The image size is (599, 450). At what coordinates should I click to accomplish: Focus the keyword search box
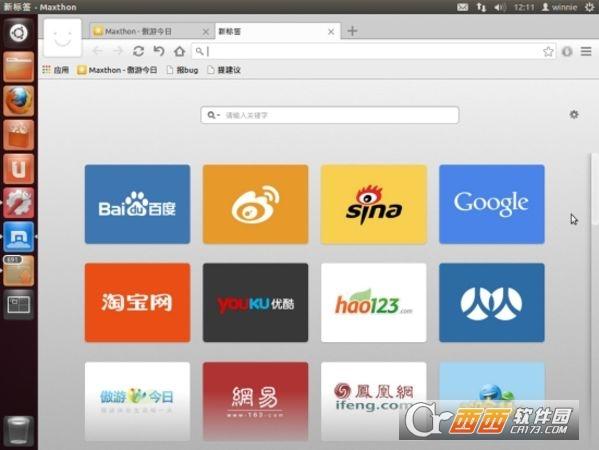coord(330,115)
